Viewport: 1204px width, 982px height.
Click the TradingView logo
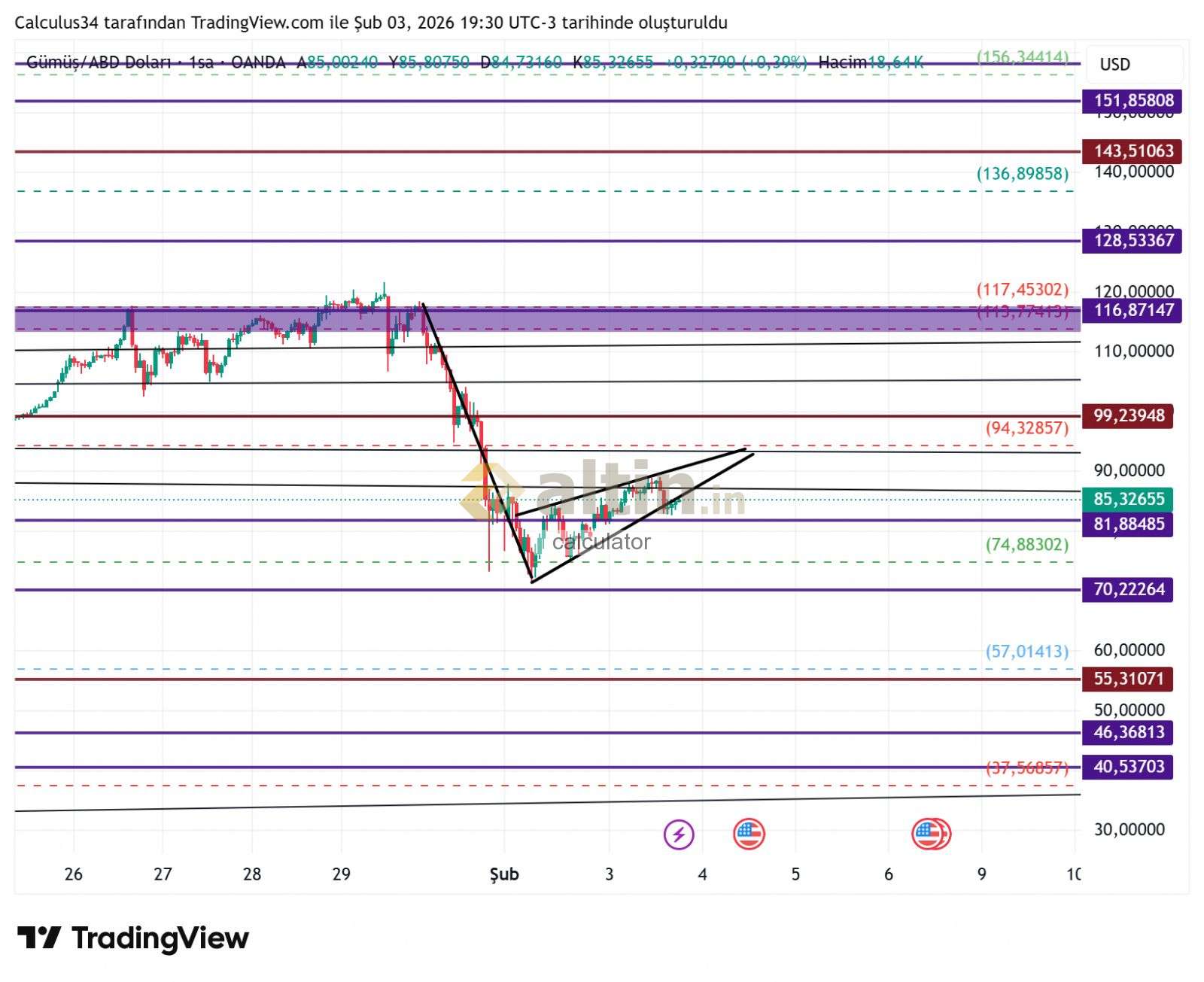click(x=133, y=938)
